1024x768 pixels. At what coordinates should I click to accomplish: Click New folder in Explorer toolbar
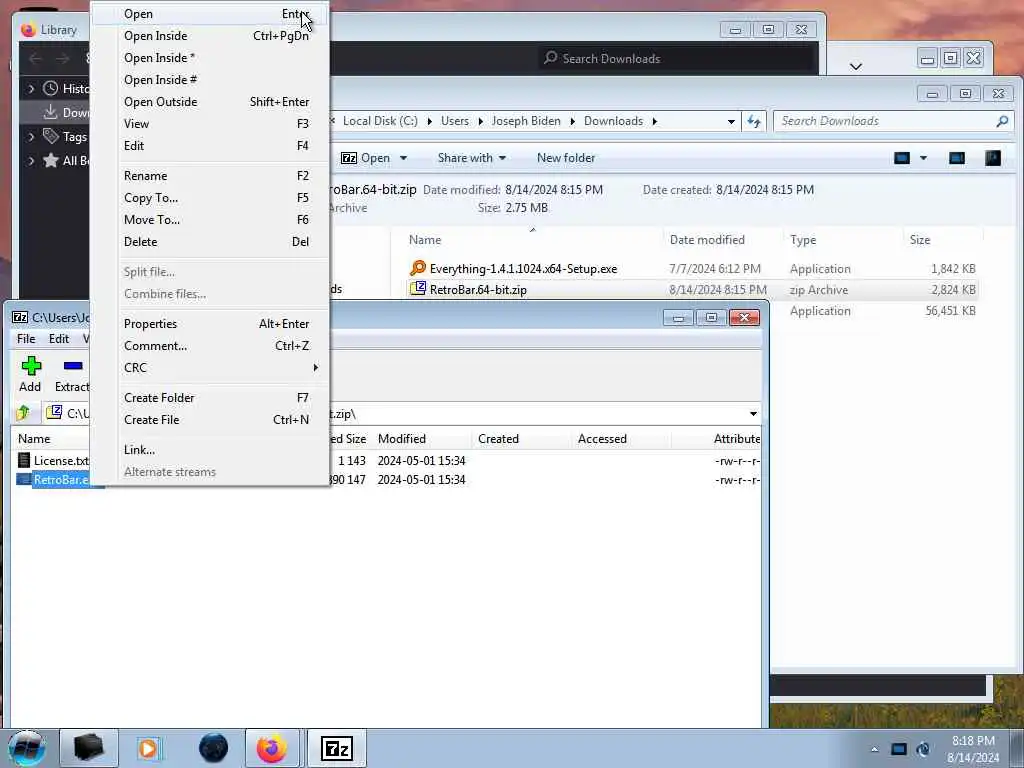point(566,158)
